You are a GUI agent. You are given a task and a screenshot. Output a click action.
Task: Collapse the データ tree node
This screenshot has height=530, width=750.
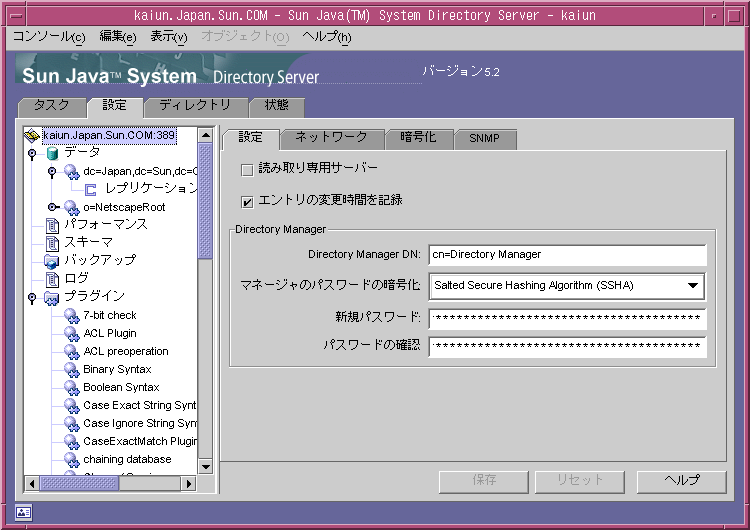click(32, 154)
